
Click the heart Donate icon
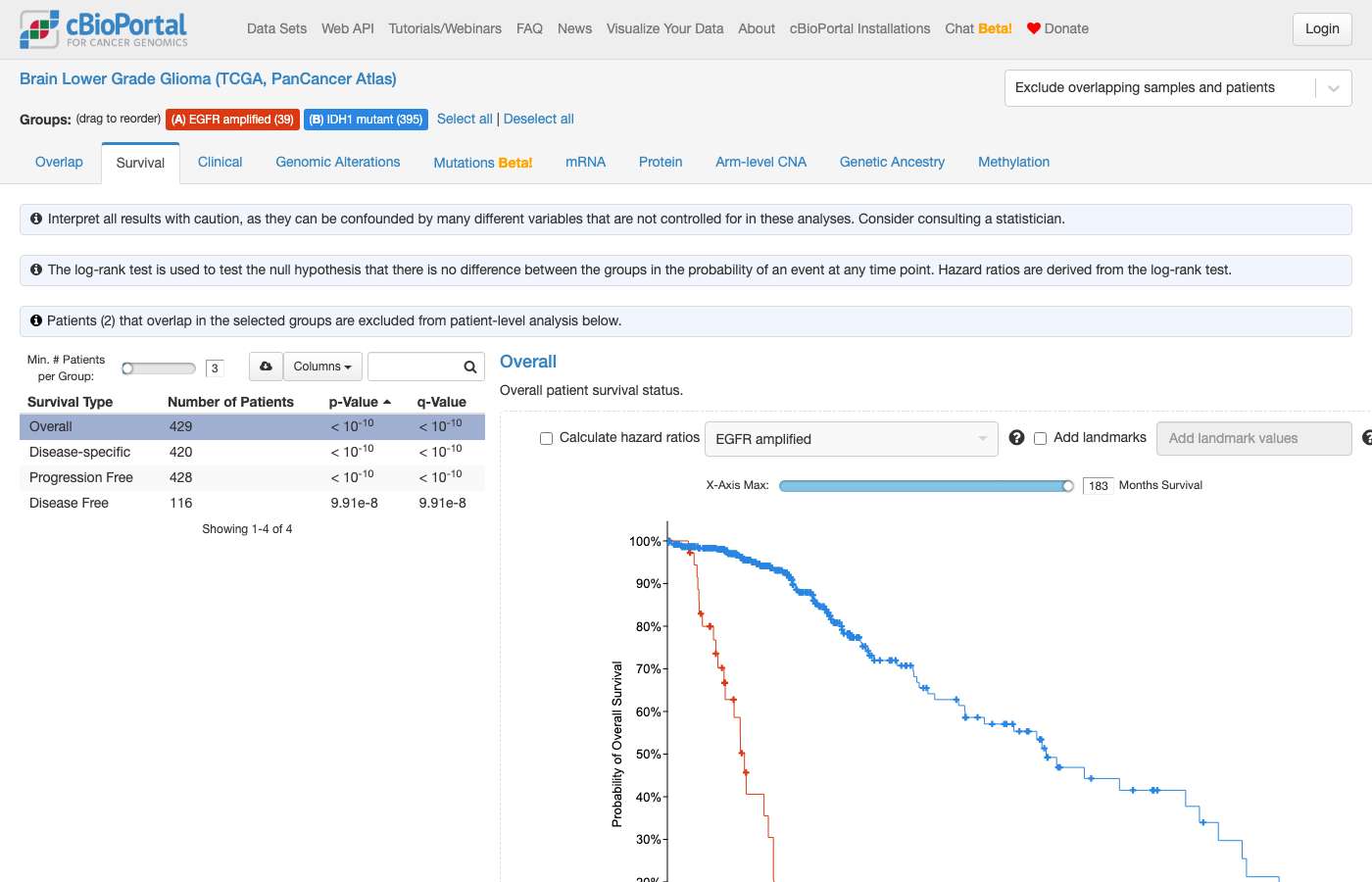pyautogui.click(x=1033, y=28)
